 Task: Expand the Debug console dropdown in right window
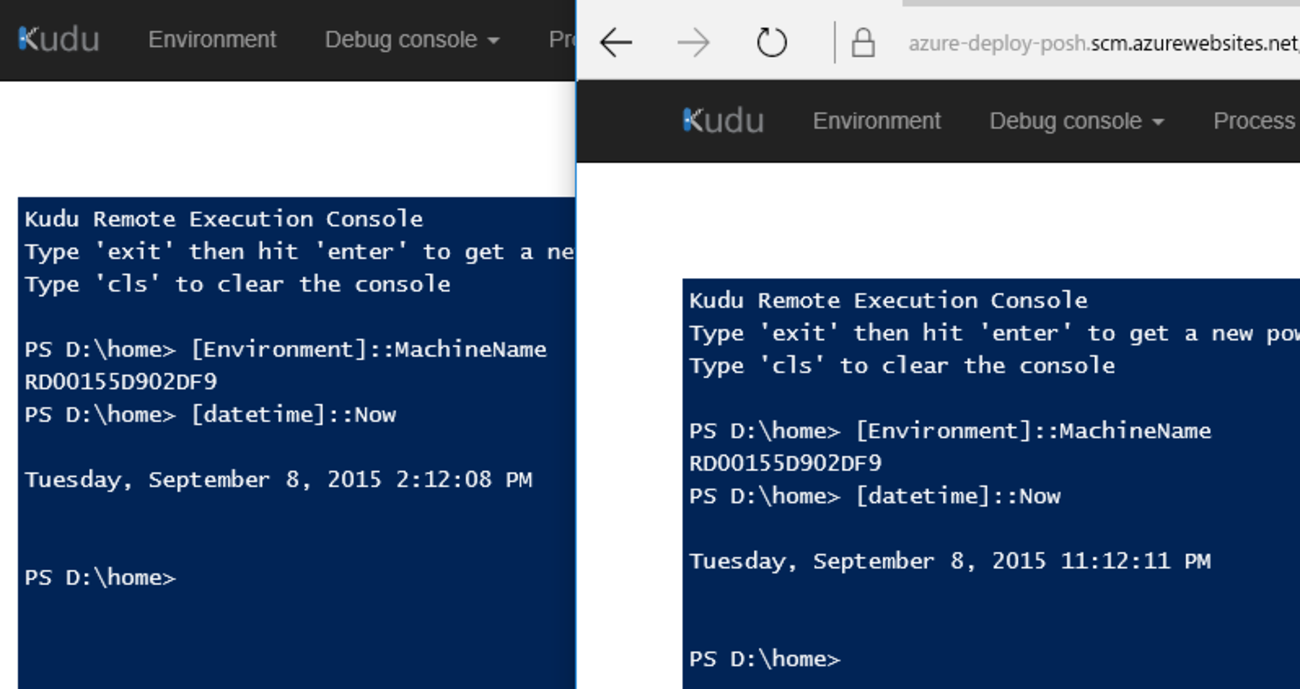[1076, 121]
